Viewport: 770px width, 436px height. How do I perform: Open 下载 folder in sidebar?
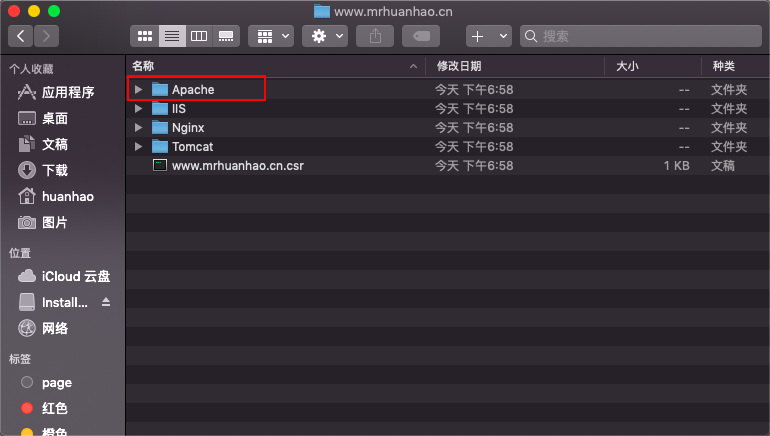pos(55,170)
